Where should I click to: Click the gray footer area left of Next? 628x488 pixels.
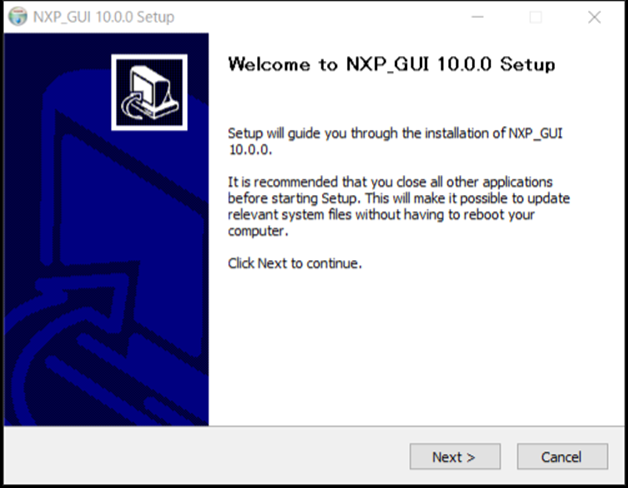pyautogui.click(x=200, y=457)
